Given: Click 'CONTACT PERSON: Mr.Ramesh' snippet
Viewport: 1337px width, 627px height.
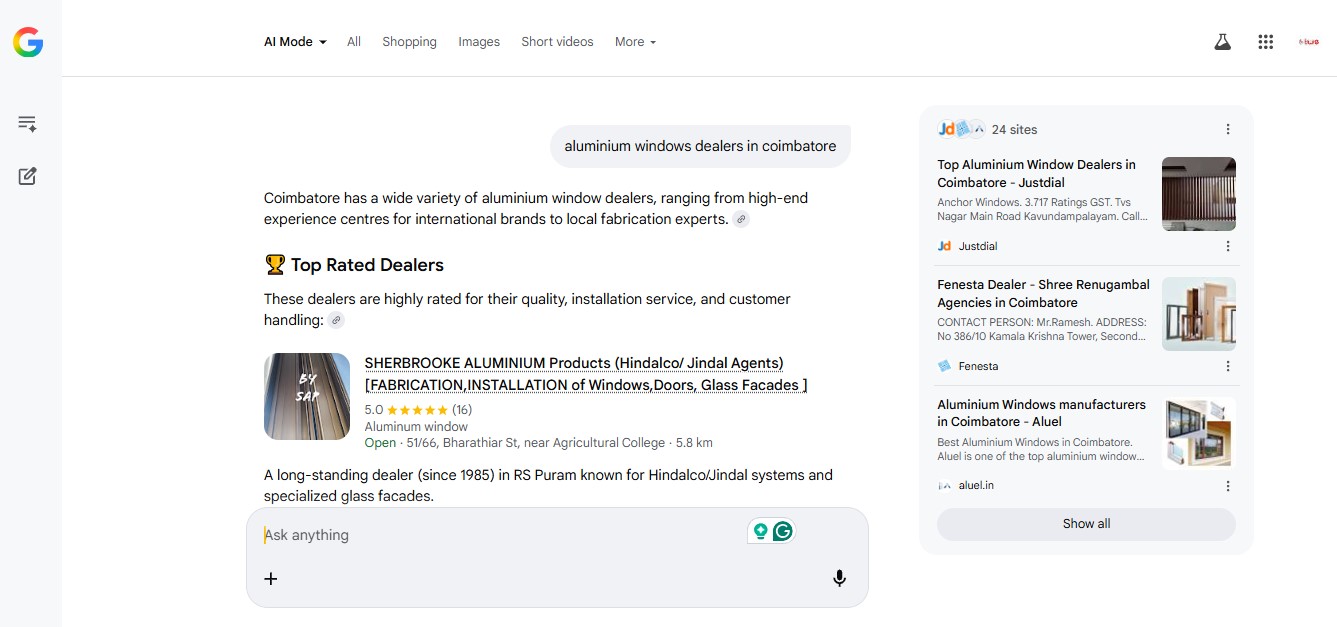Looking at the screenshot, I should click(x=1042, y=329).
